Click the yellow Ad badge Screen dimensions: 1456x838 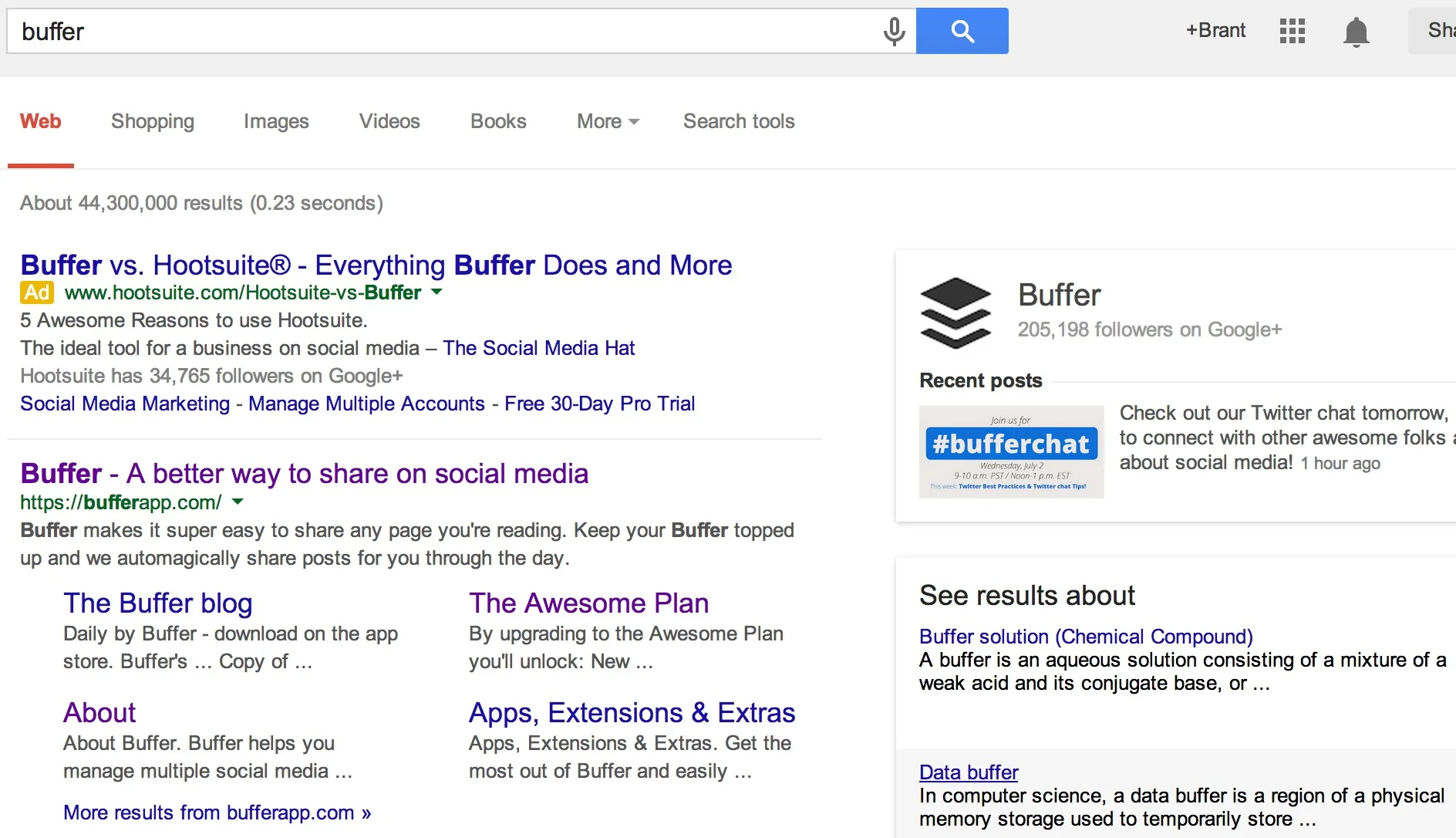pos(37,292)
